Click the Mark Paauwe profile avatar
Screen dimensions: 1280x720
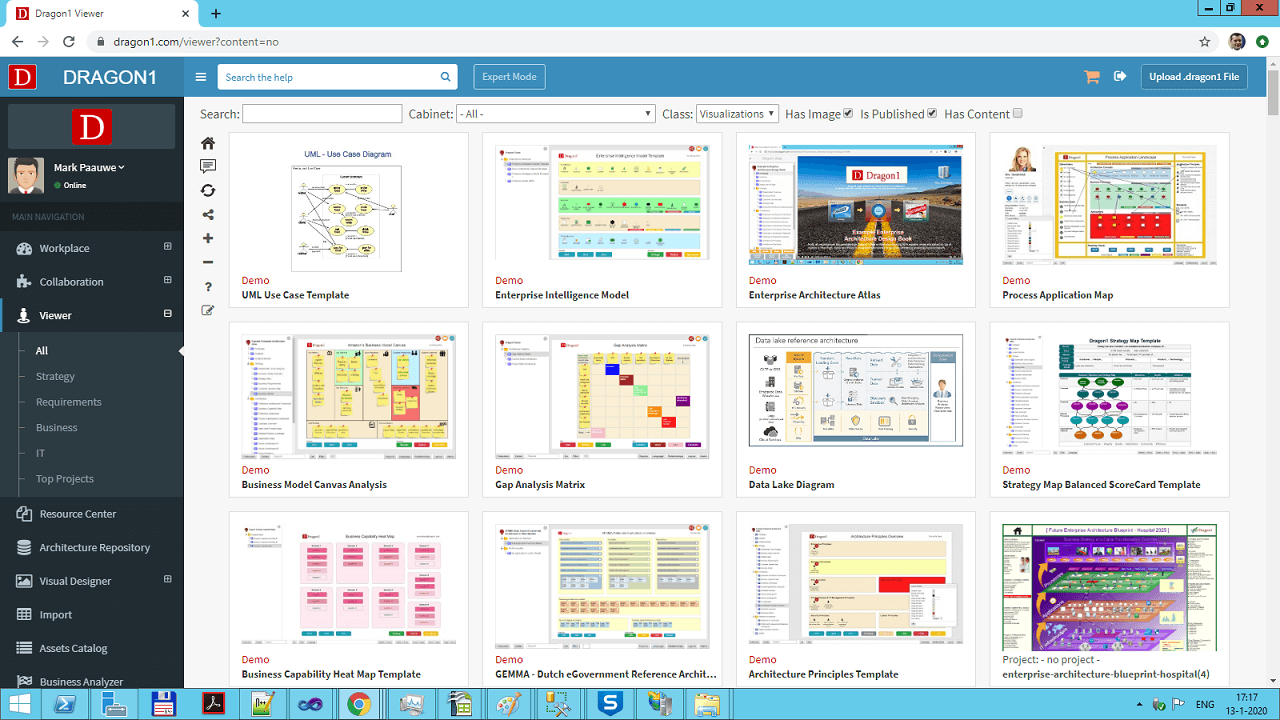(26, 175)
